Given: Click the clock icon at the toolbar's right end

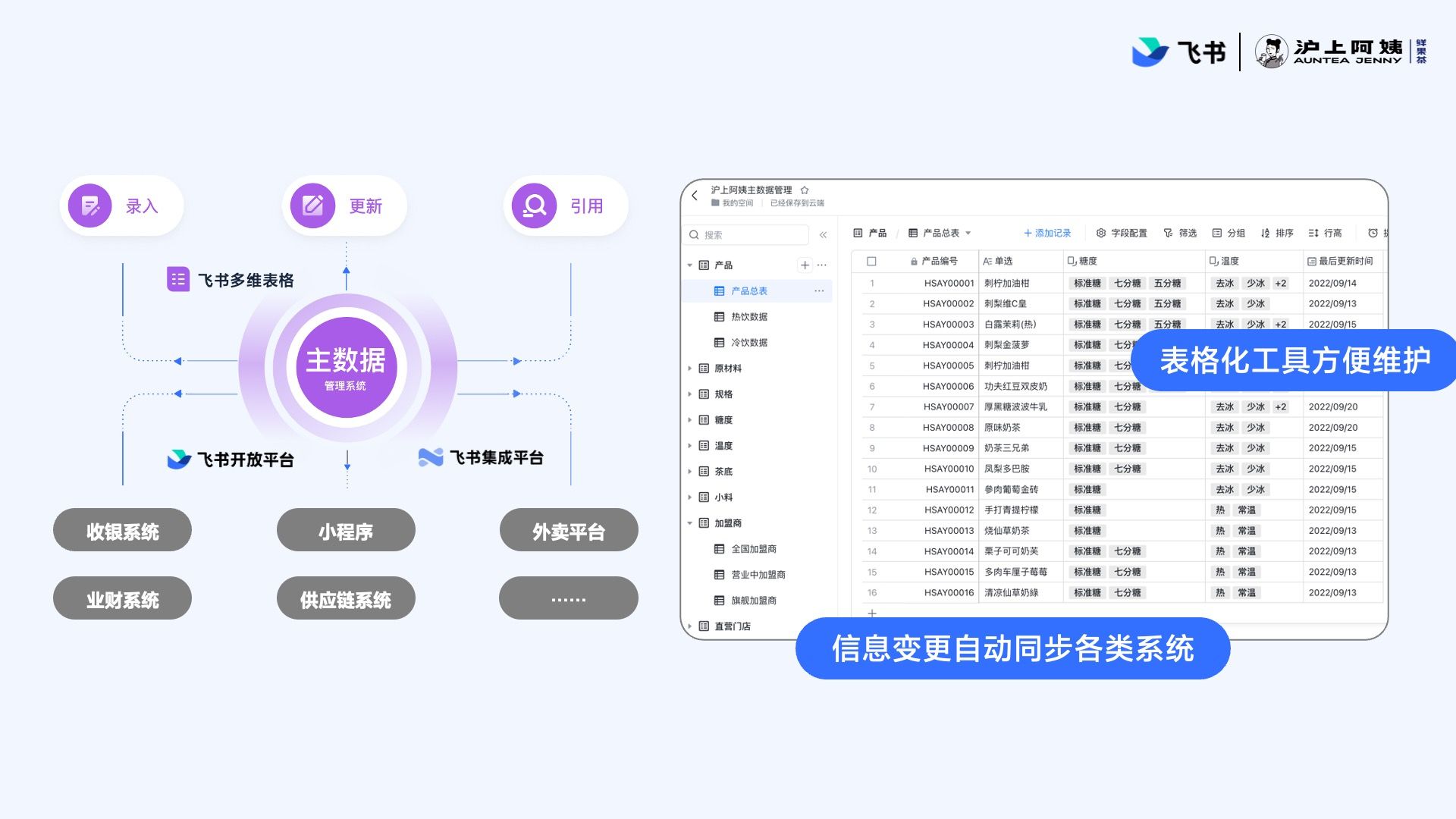Looking at the screenshot, I should click(1373, 234).
